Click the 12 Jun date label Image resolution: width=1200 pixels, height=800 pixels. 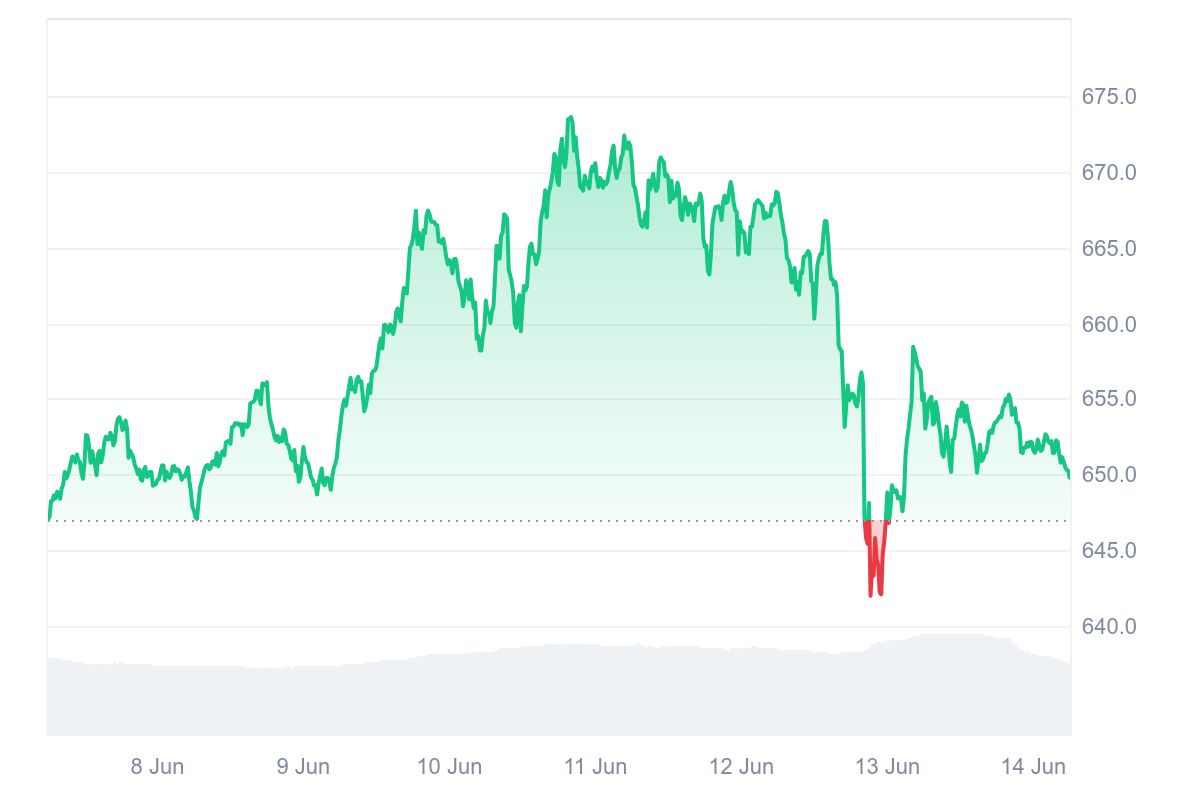[741, 767]
